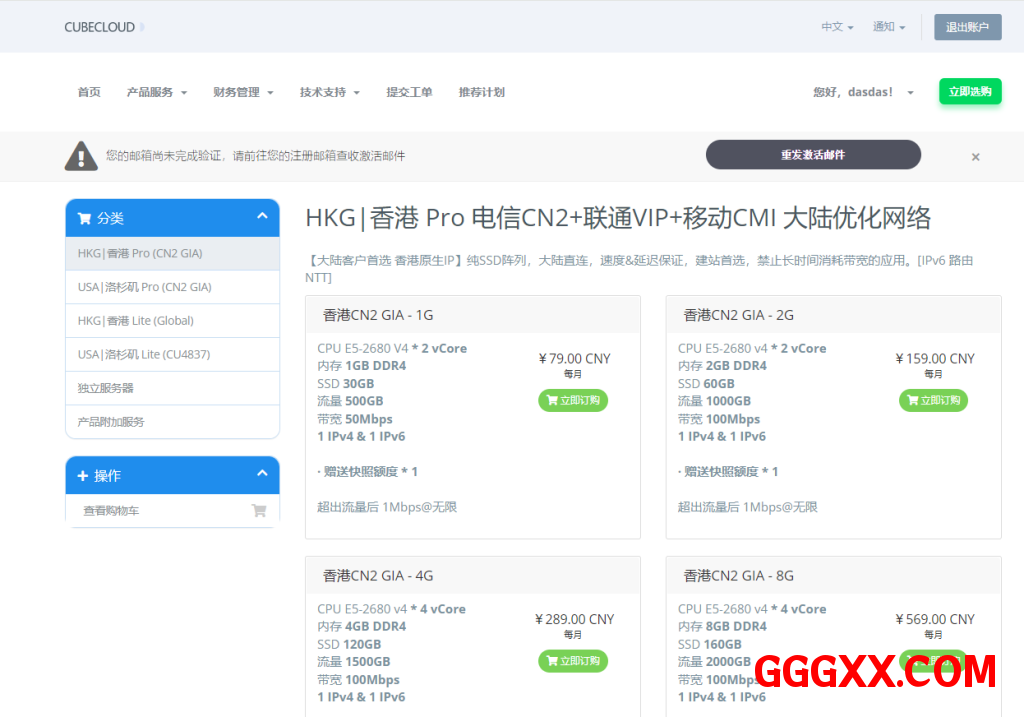
Task: Click the CUBECLOUD logo
Action: [100, 27]
